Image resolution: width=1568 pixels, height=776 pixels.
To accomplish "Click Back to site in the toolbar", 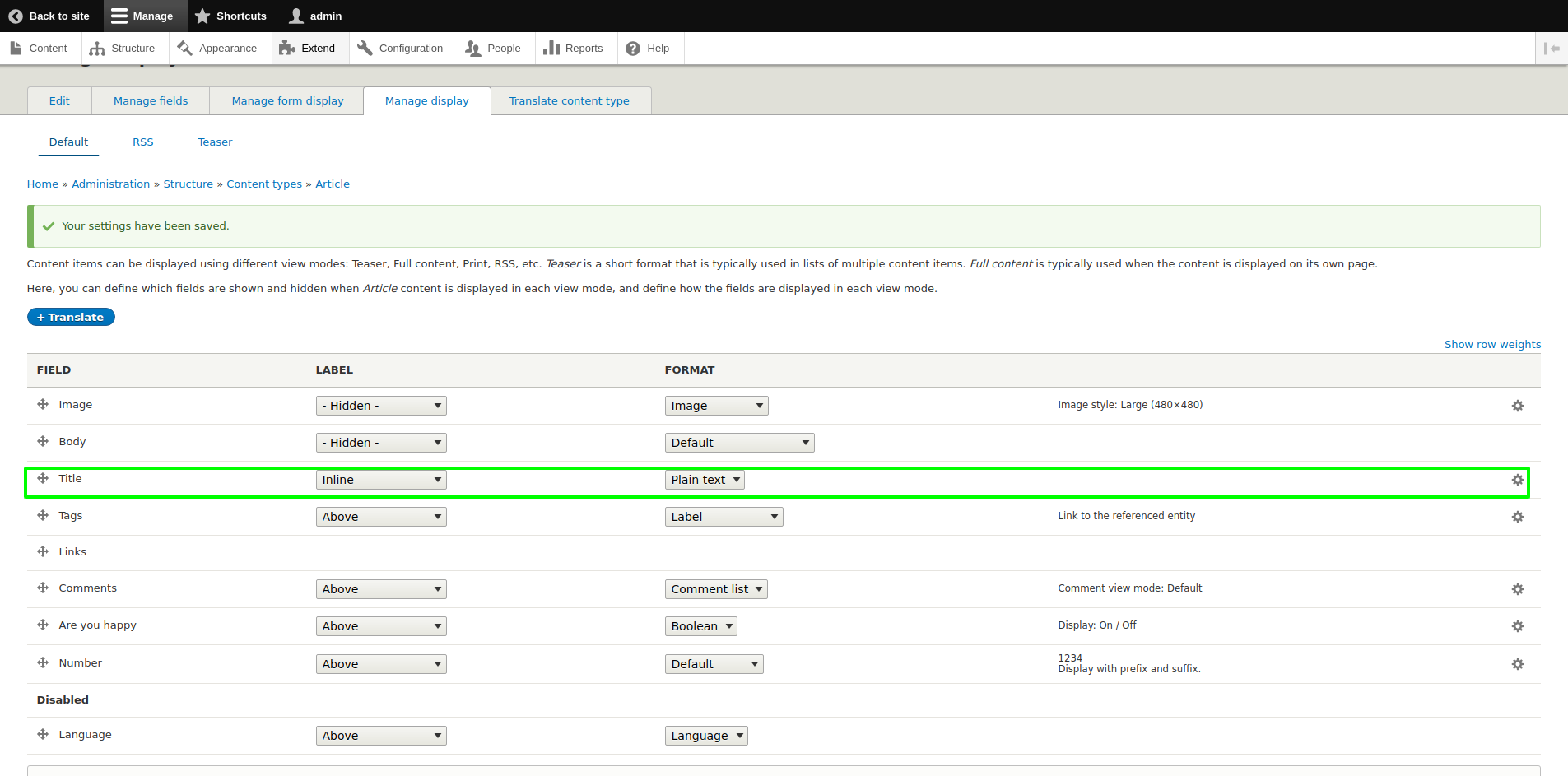I will click(x=49, y=16).
